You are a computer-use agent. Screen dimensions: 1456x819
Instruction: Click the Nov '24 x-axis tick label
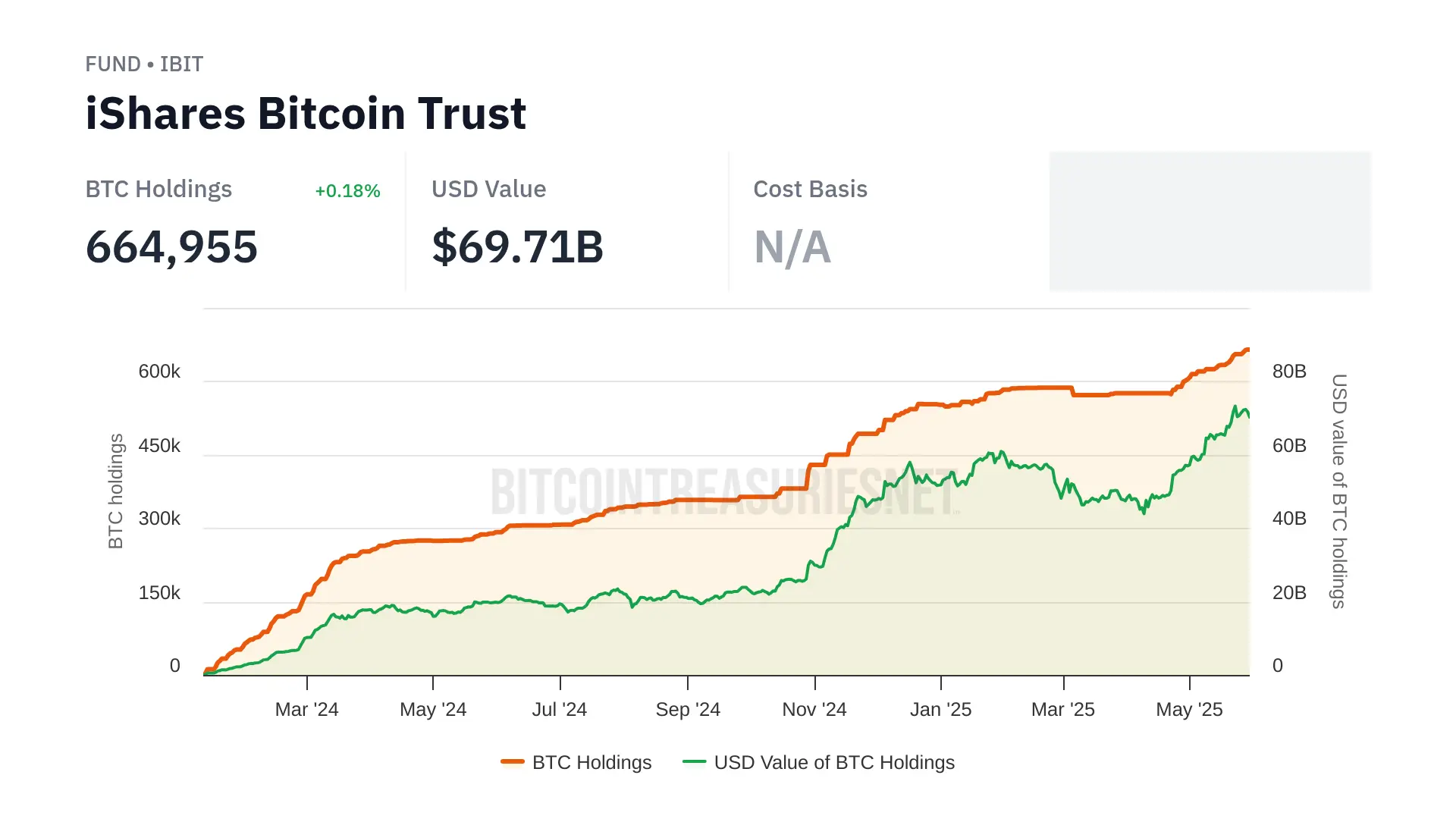[814, 710]
